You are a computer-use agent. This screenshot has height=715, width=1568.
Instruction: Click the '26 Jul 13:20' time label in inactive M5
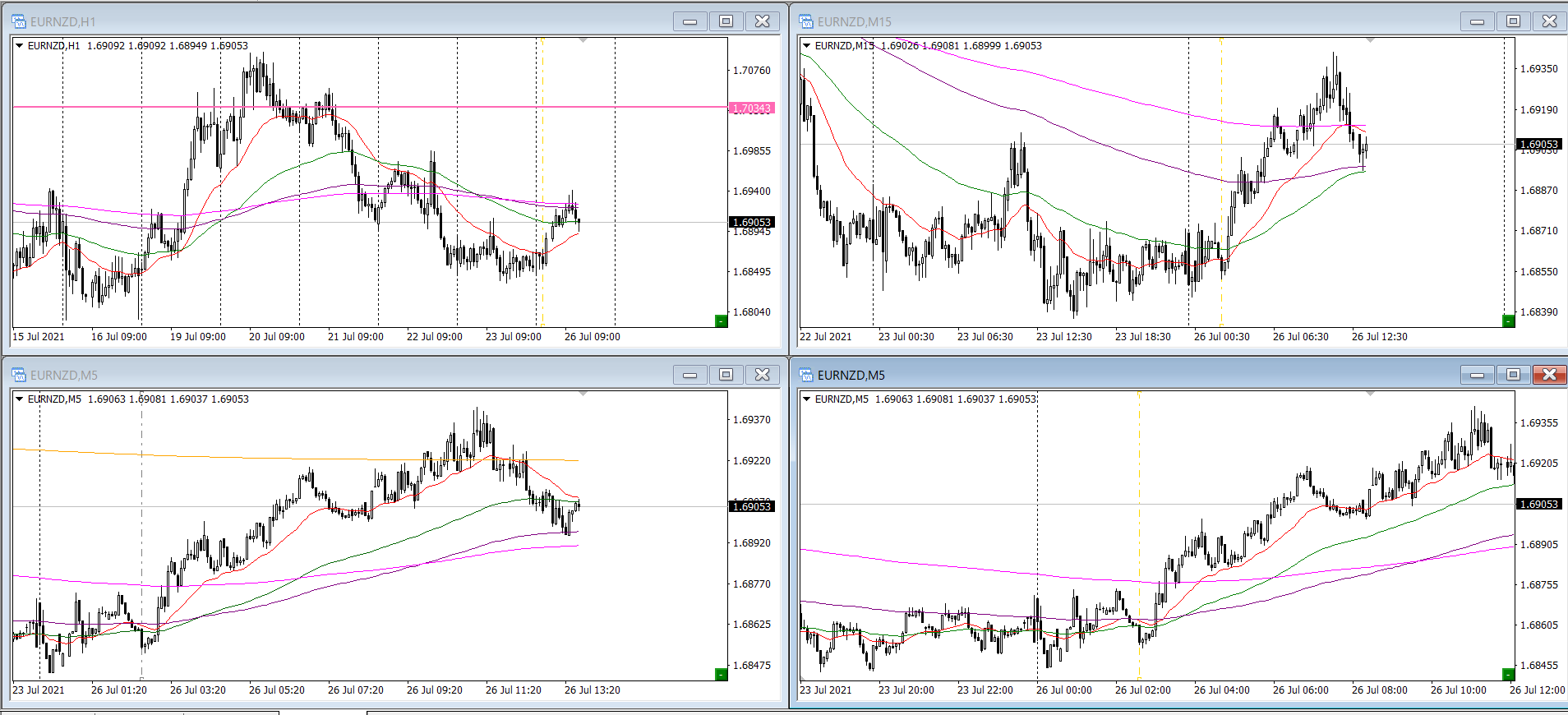[x=593, y=690]
